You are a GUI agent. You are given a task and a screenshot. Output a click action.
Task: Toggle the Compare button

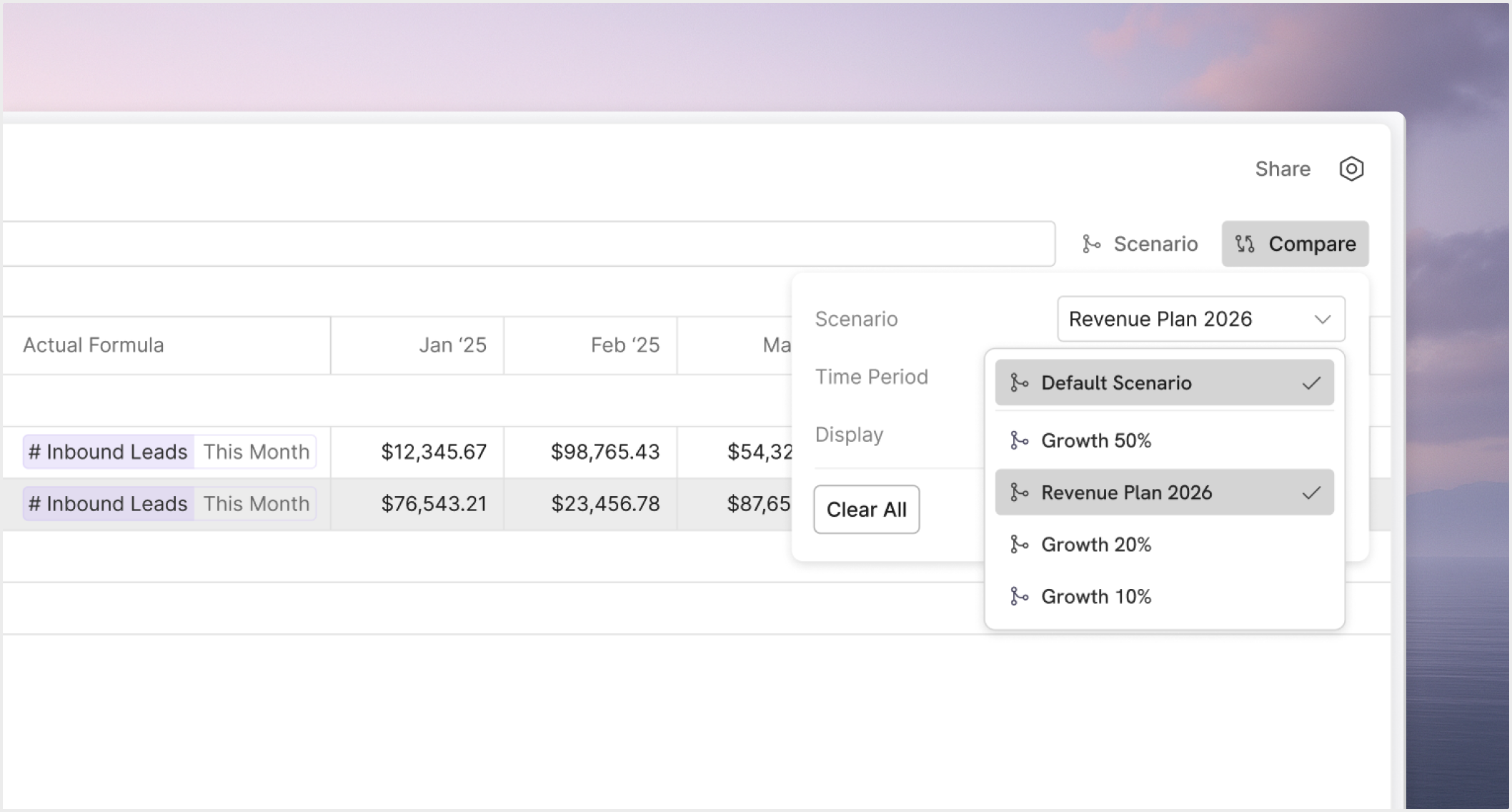[x=1295, y=244]
